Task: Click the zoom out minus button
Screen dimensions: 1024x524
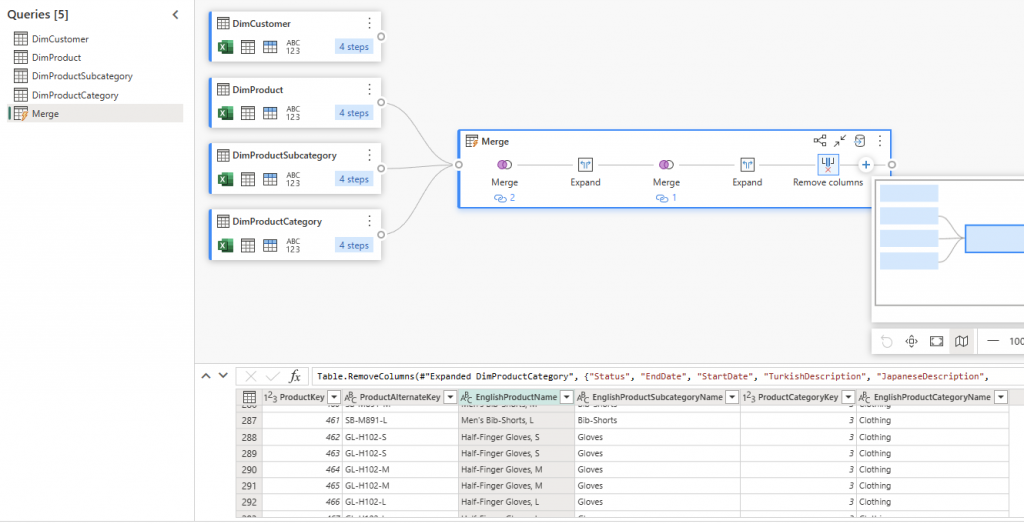Action: point(993,341)
